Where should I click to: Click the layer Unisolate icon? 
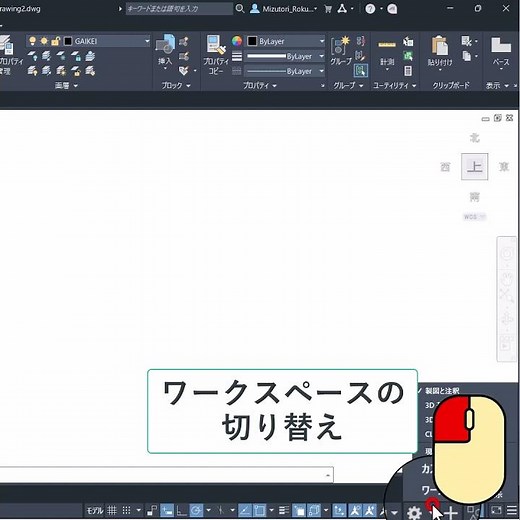click(46, 71)
